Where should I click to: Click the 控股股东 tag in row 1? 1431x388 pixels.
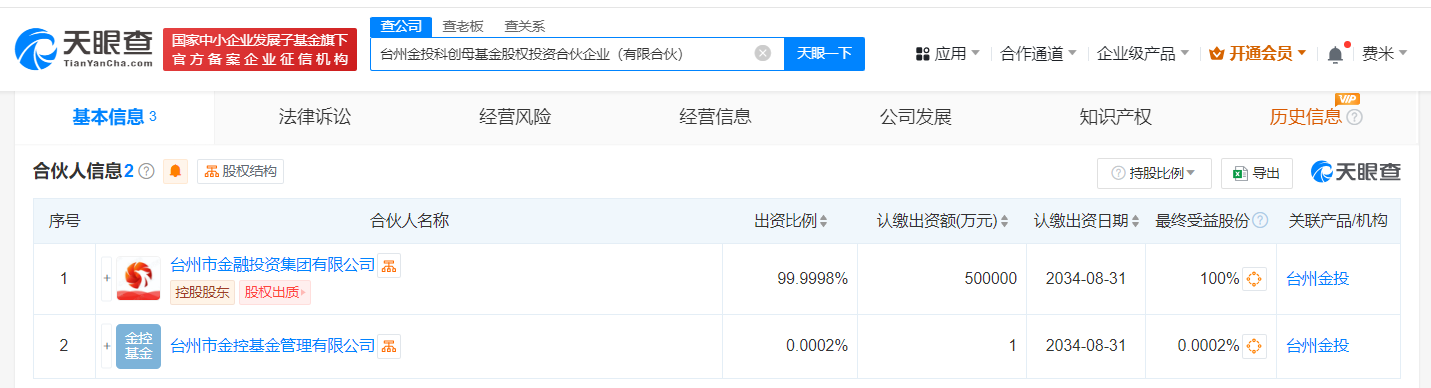pos(203,293)
